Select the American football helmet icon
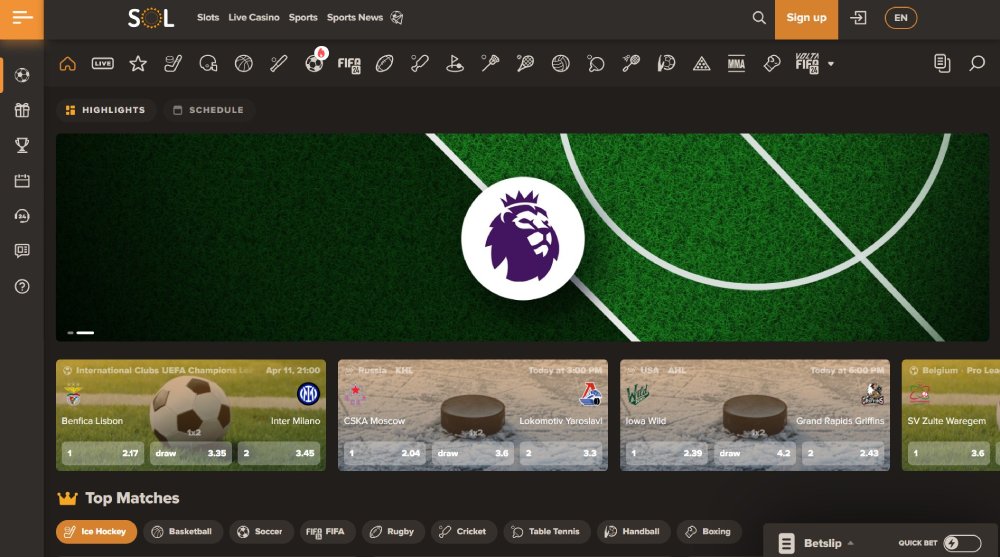 coord(208,63)
